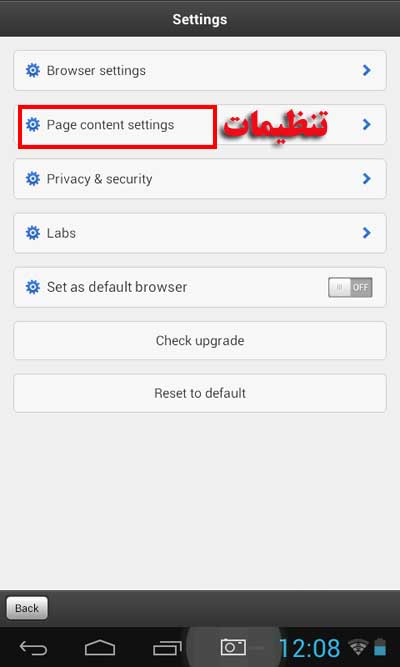Viewport: 400px width, 667px height.
Task: Click the Back button at bottom left
Action: (27, 608)
